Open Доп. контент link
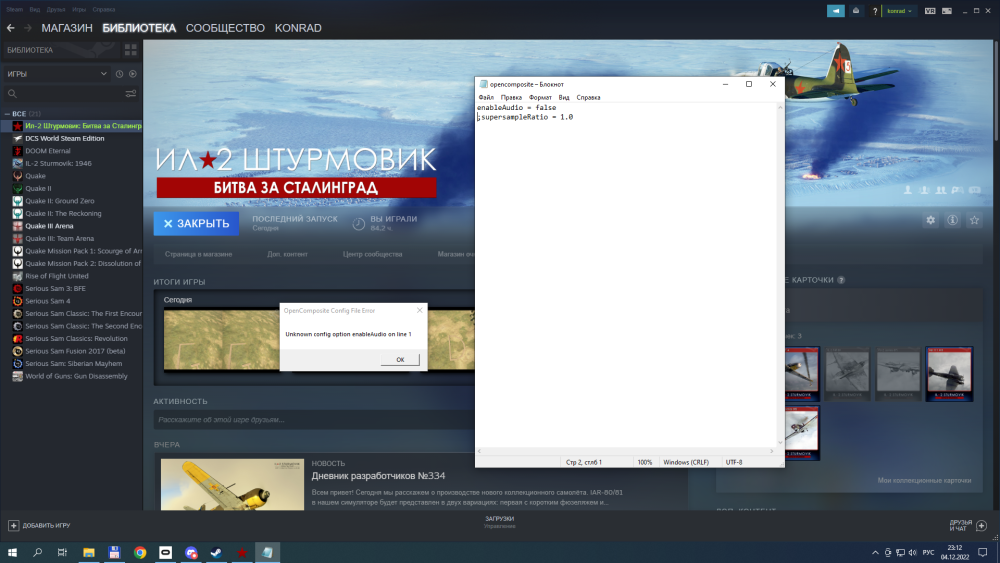Viewport: 1000px width, 563px height. pyautogui.click(x=287, y=254)
